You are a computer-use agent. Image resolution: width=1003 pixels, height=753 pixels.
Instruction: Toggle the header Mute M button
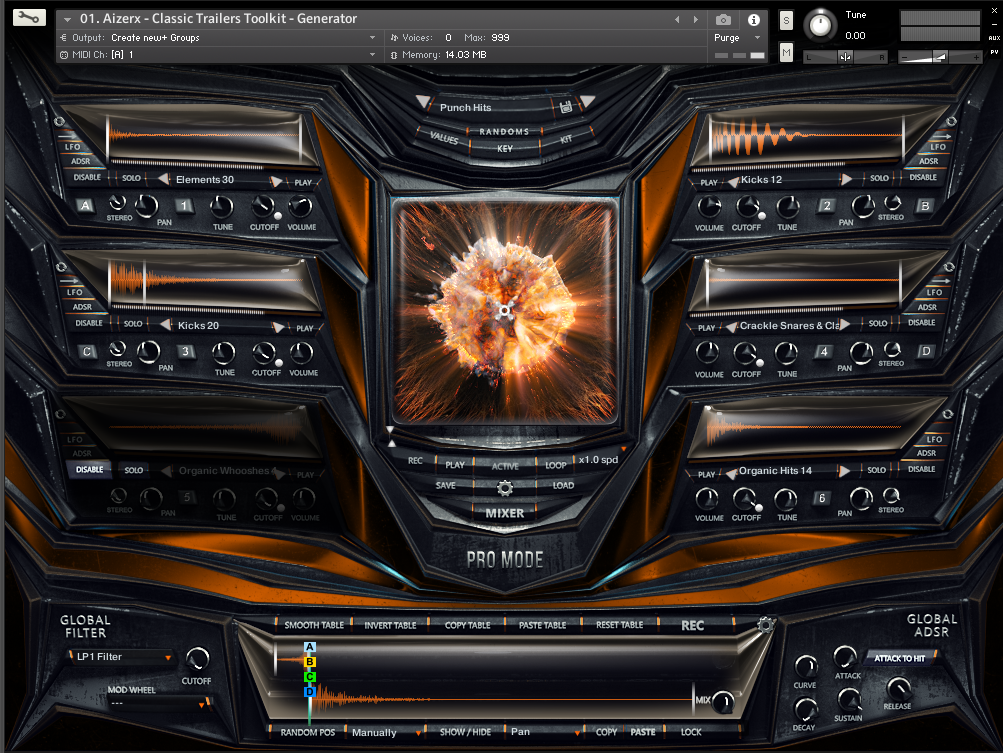(x=786, y=52)
